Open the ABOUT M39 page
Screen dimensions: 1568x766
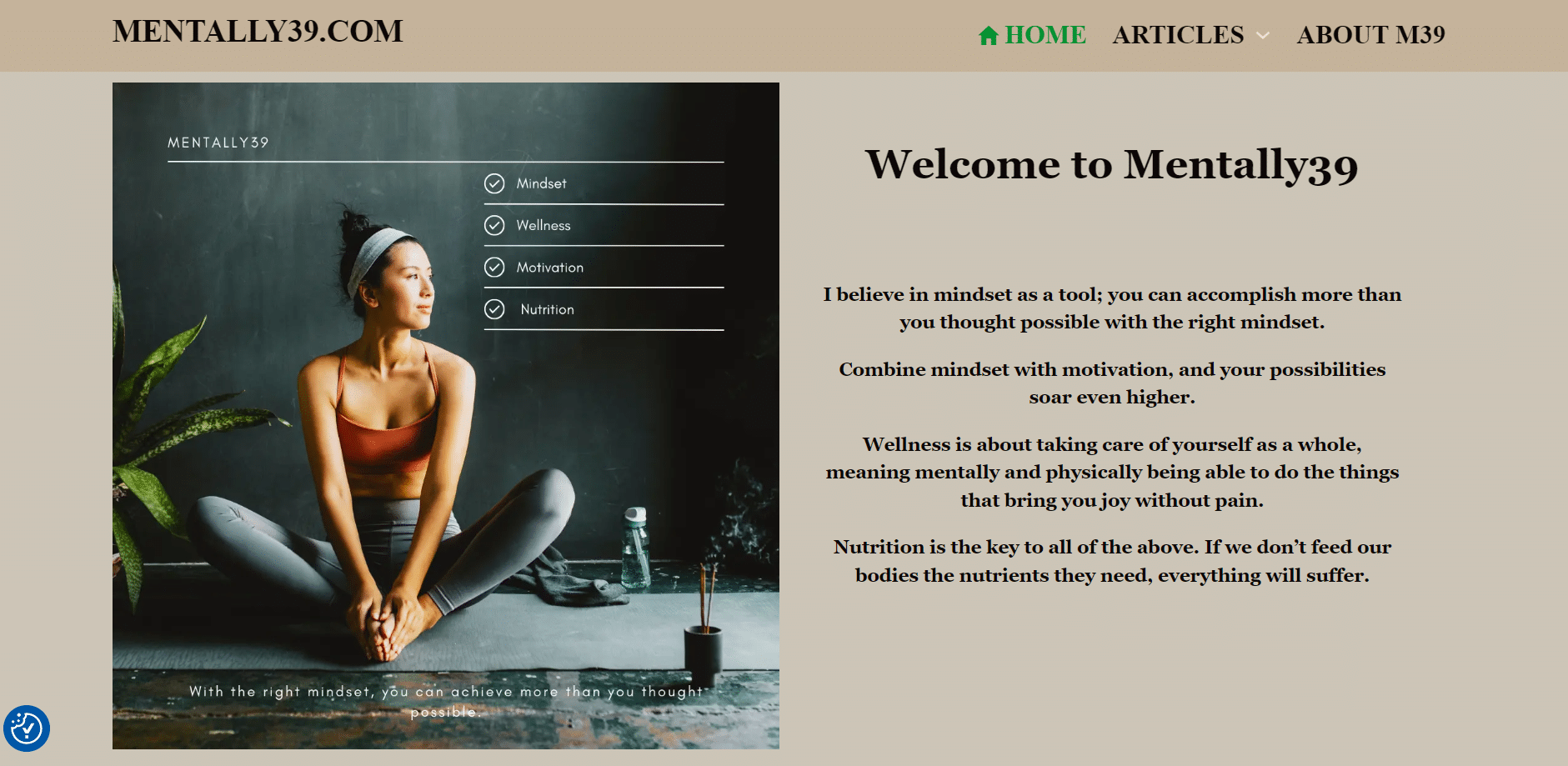click(1370, 35)
